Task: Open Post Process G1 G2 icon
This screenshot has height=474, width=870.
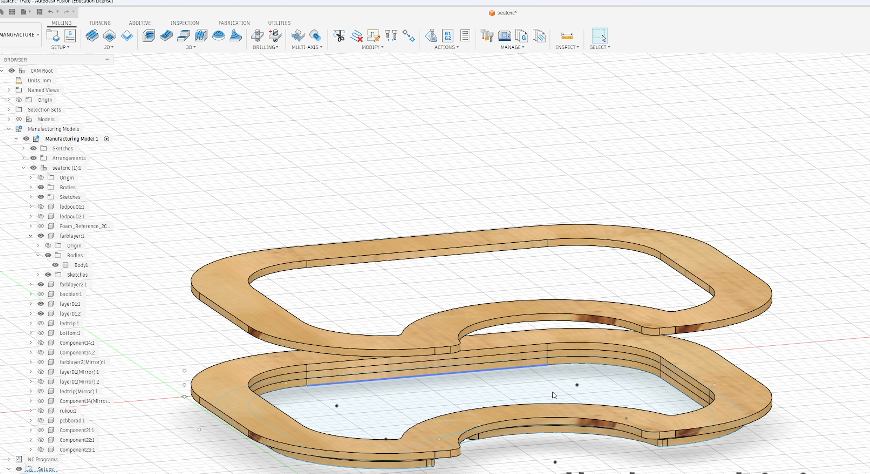Action: pyautogui.click(x=448, y=36)
